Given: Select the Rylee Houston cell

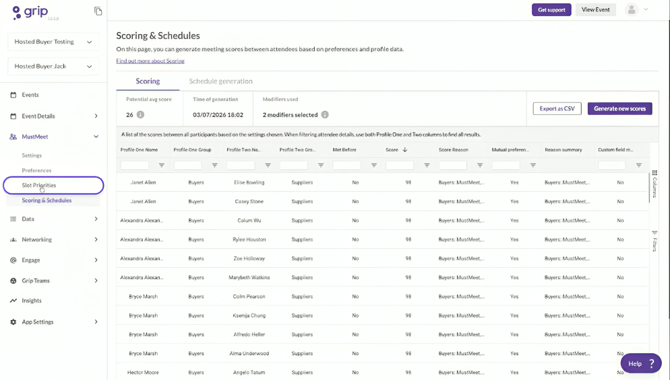Looking at the screenshot, I should click(x=249, y=239).
